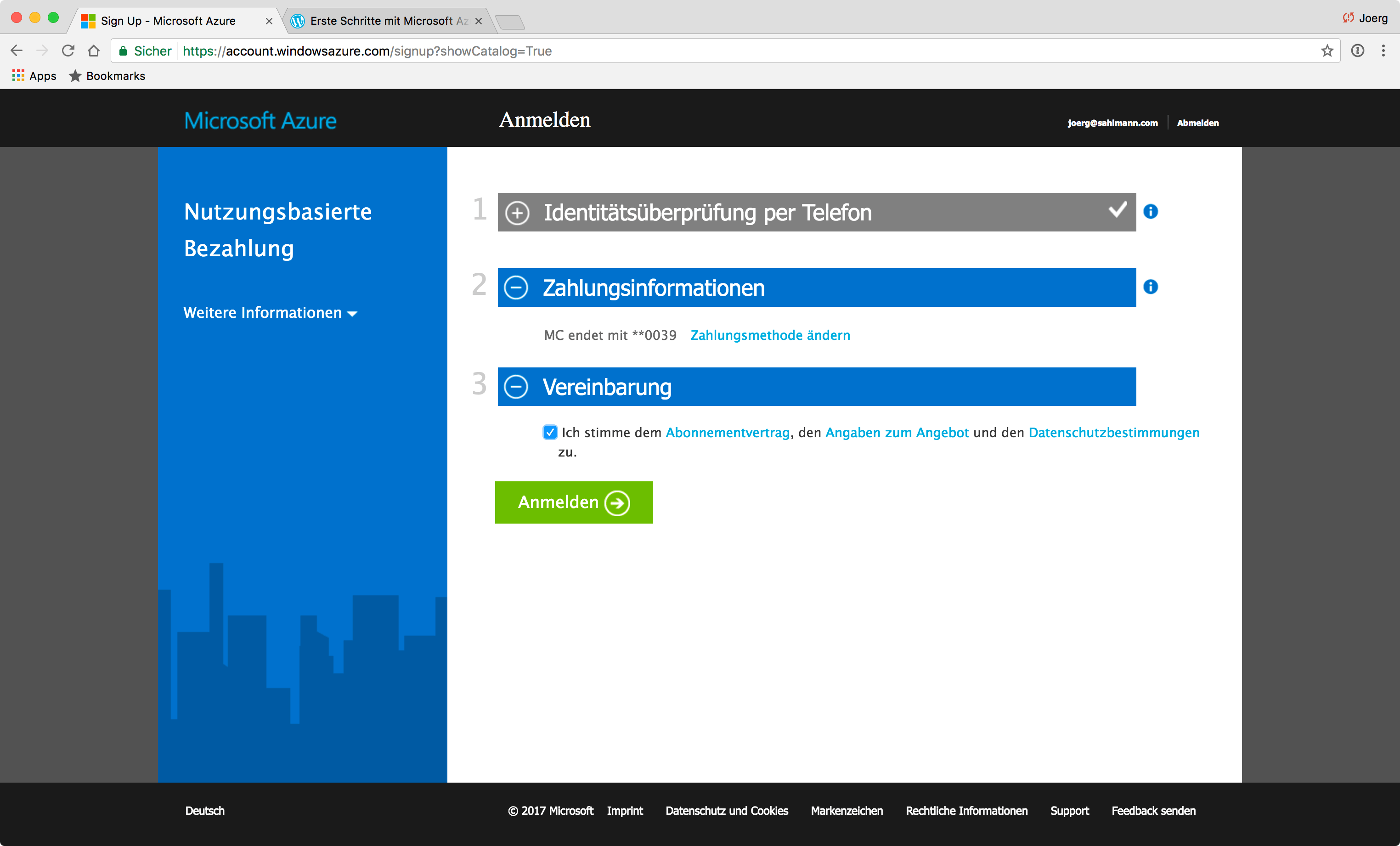The height and width of the screenshot is (846, 1400).
Task: Click the extension icon next to star
Action: (x=1357, y=51)
